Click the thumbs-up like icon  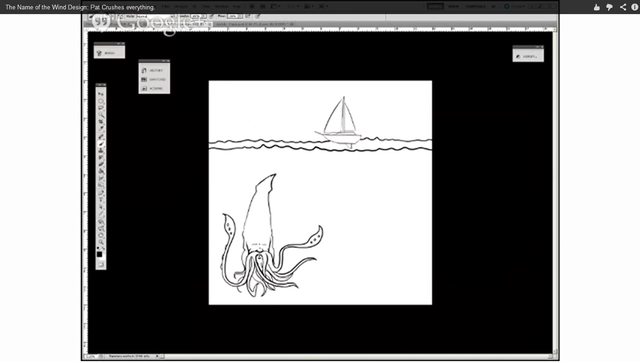(597, 7)
